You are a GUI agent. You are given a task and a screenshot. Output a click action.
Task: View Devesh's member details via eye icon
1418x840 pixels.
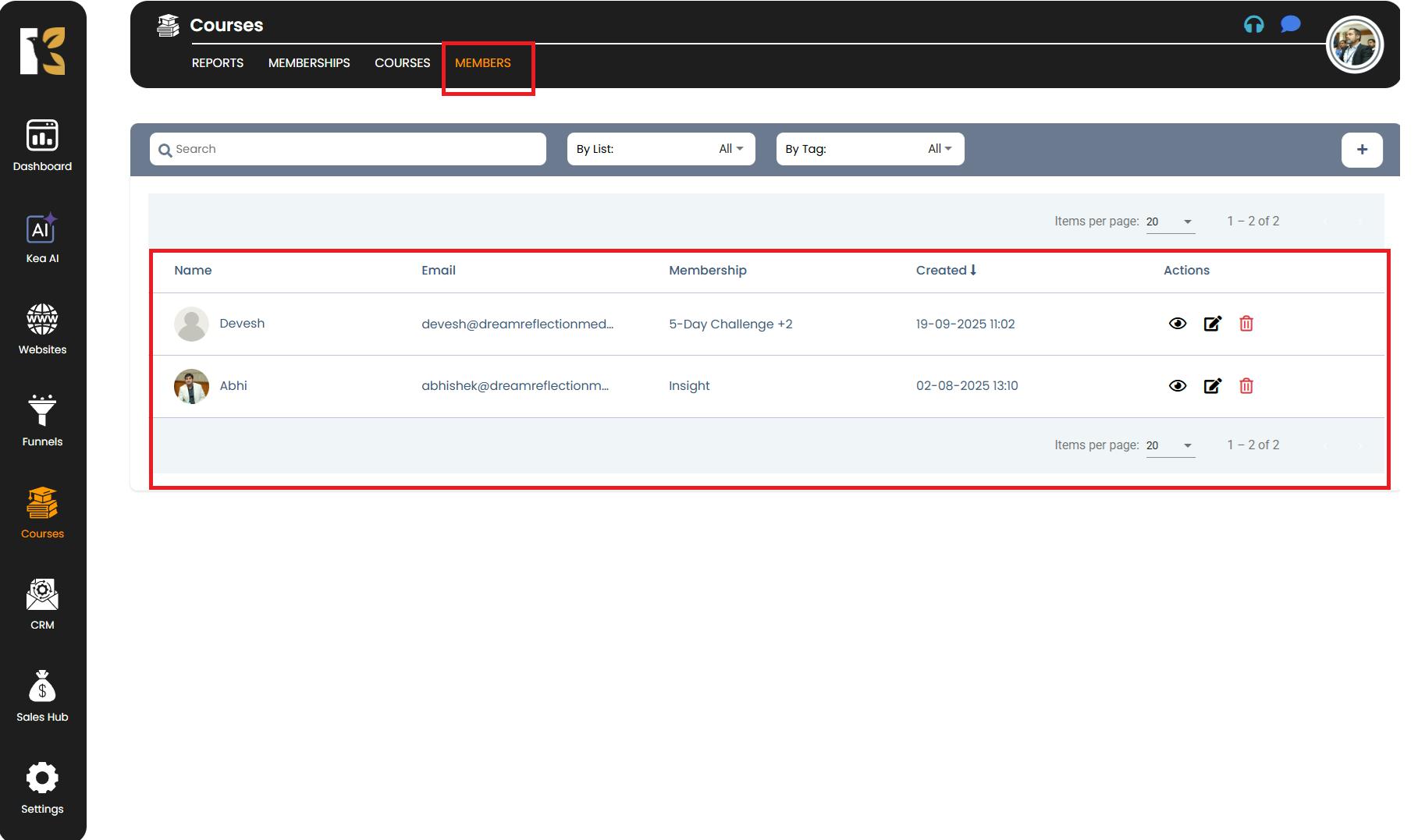click(1177, 324)
